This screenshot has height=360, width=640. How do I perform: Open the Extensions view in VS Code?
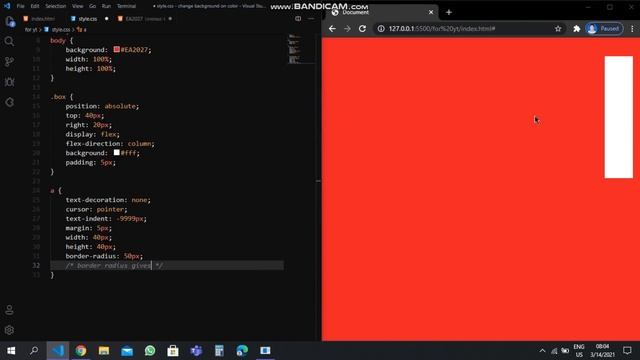click(9, 102)
